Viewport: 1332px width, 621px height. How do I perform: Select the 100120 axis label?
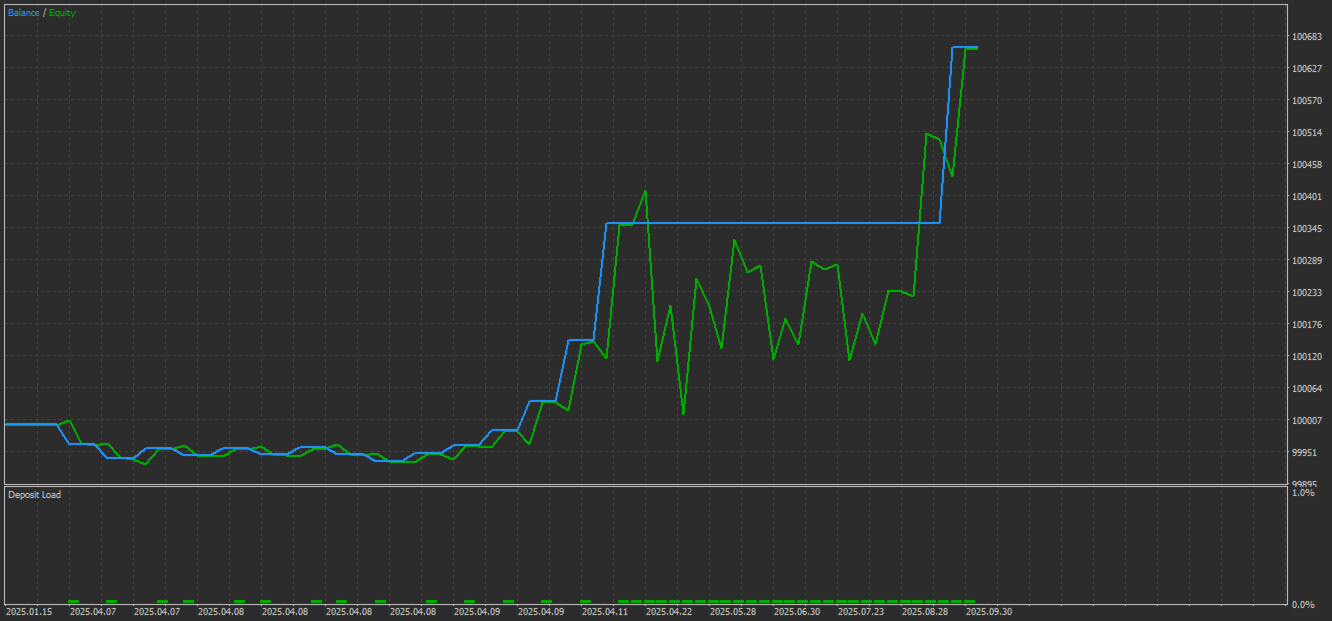(1306, 357)
